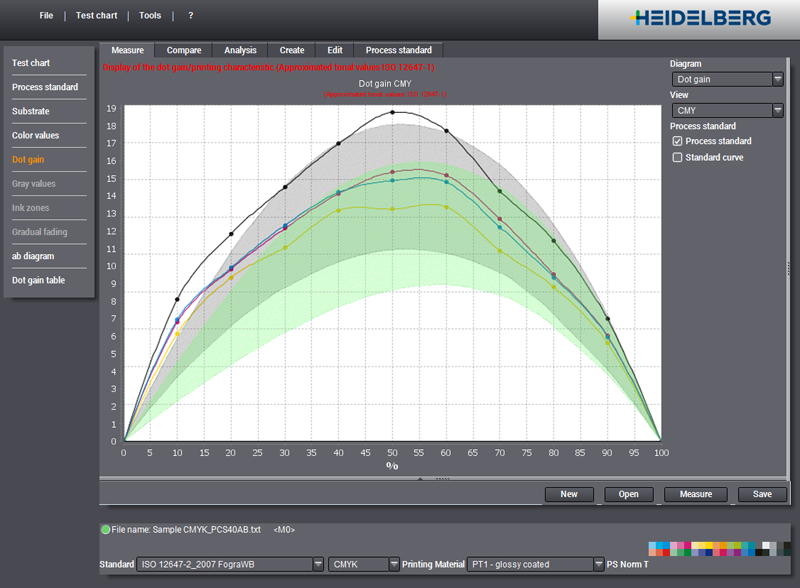Click the panel splitter arrow below the chart

pyautogui.click(x=420, y=479)
